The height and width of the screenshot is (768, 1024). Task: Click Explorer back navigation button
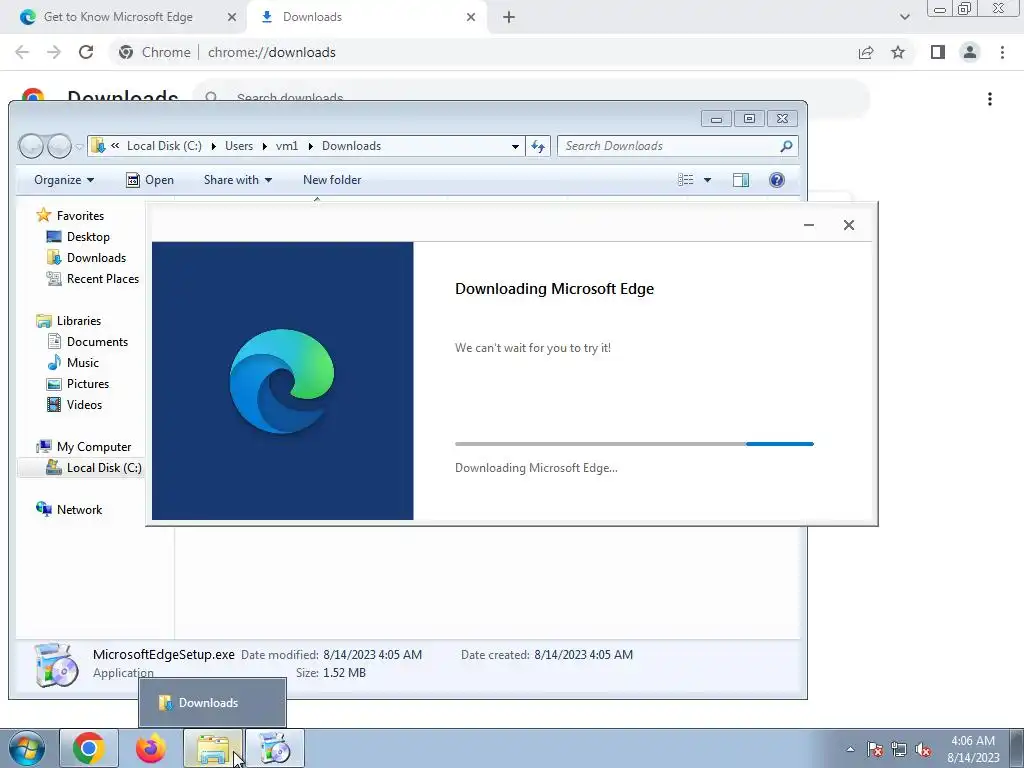point(31,146)
